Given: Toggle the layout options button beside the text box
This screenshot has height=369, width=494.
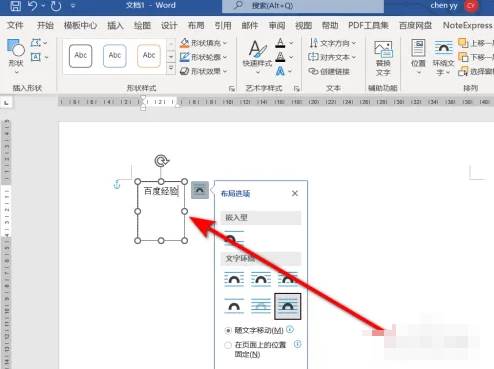Looking at the screenshot, I should coord(200,190).
